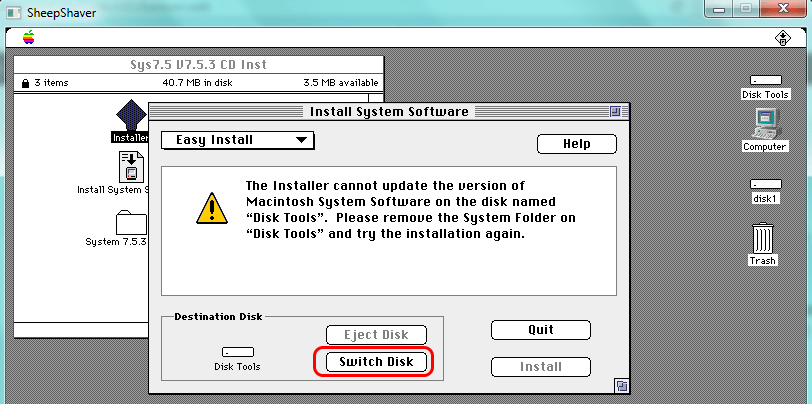This screenshot has width=812, height=404.
Task: Click the Install System Software title bar
Action: [389, 111]
